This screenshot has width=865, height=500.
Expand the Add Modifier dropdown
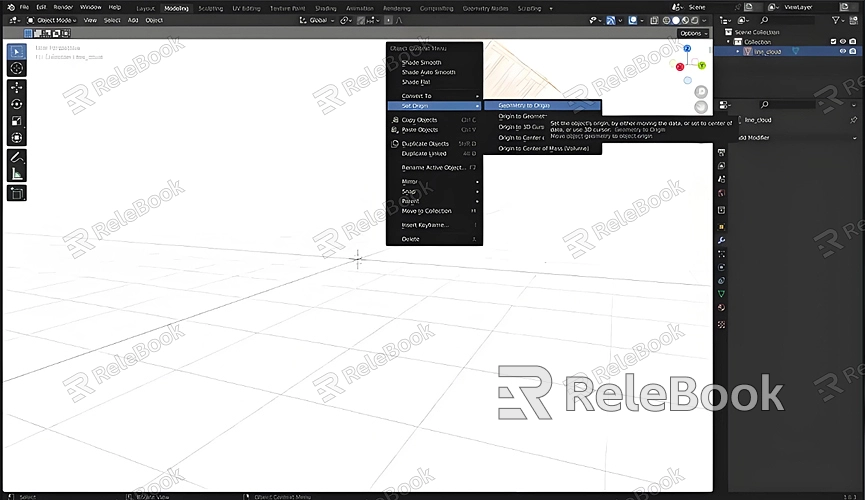(x=797, y=137)
